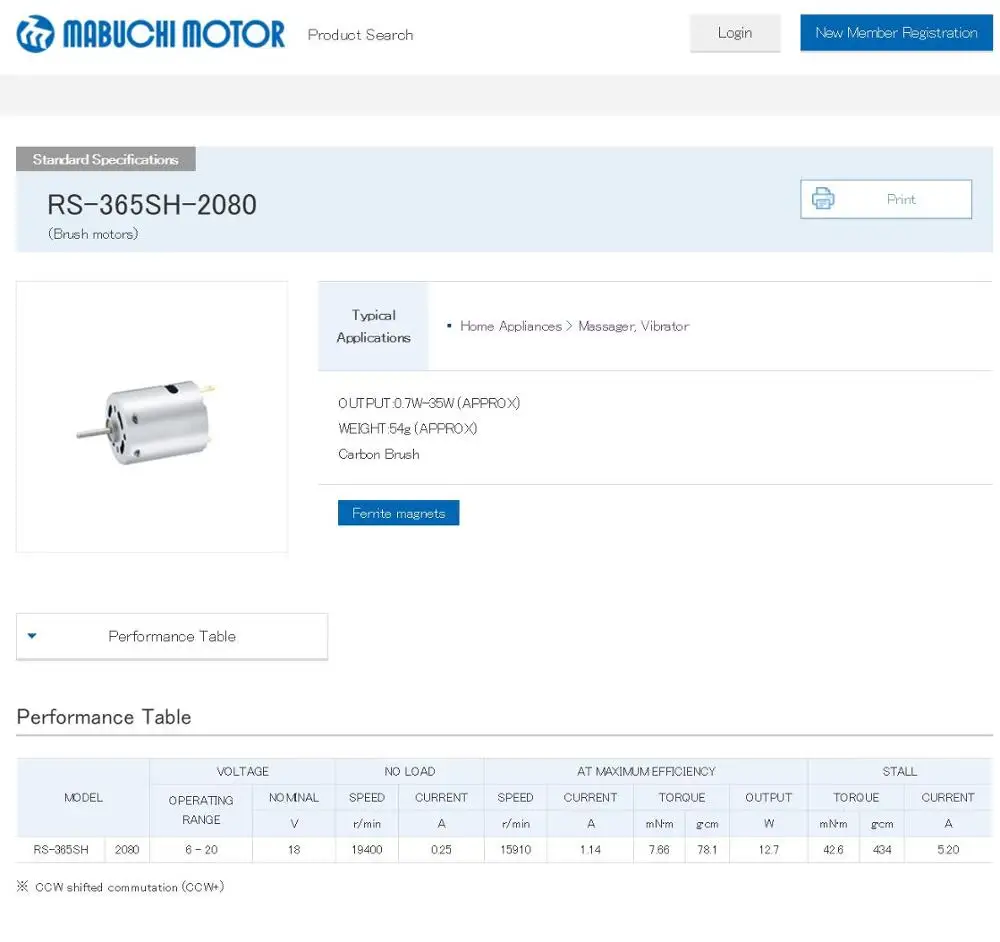Click the STALL column header
This screenshot has width=1000, height=942.
900,772
